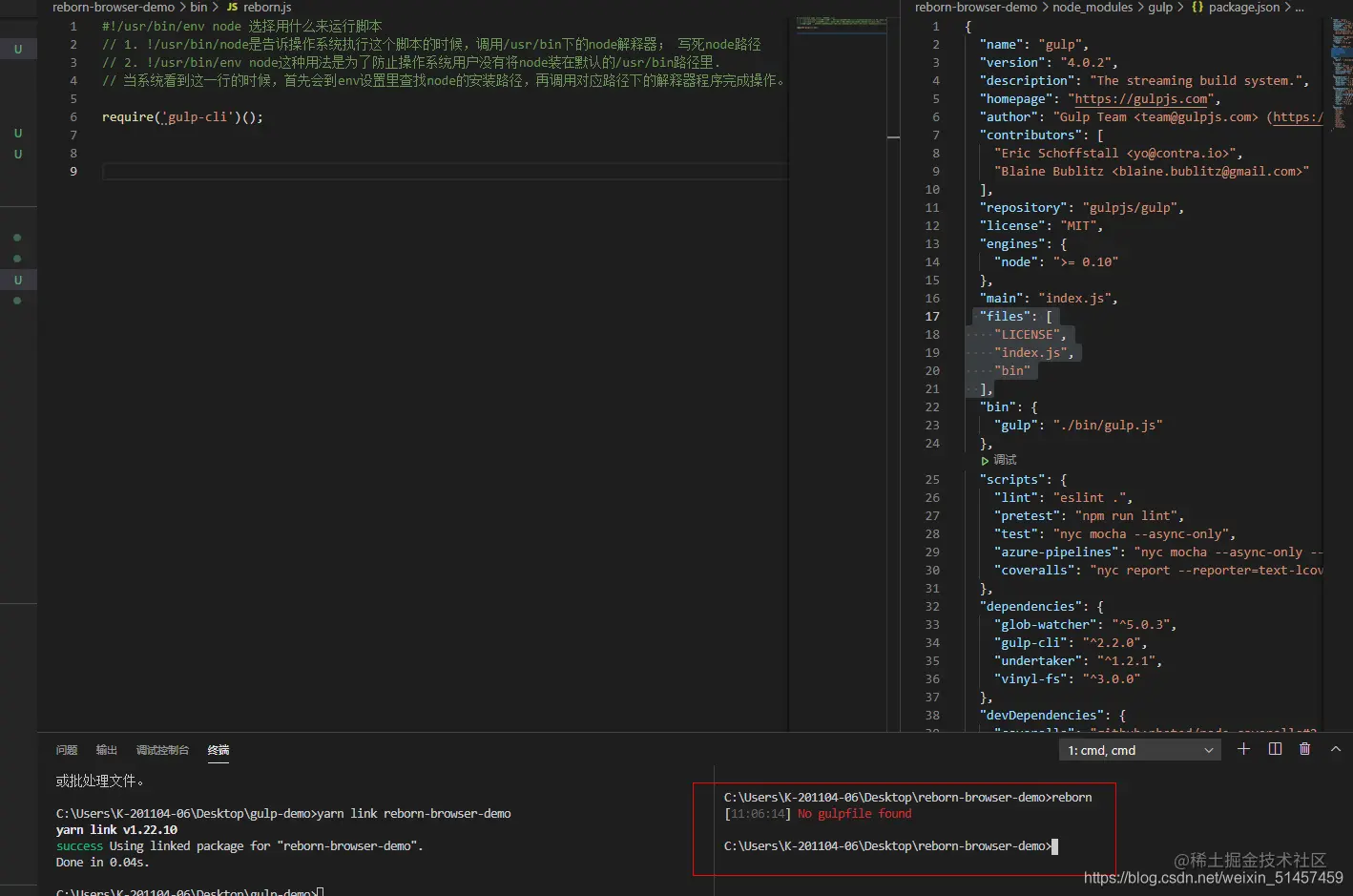1353x896 pixels.
Task: Split the terminal pane
Action: coord(1275,749)
